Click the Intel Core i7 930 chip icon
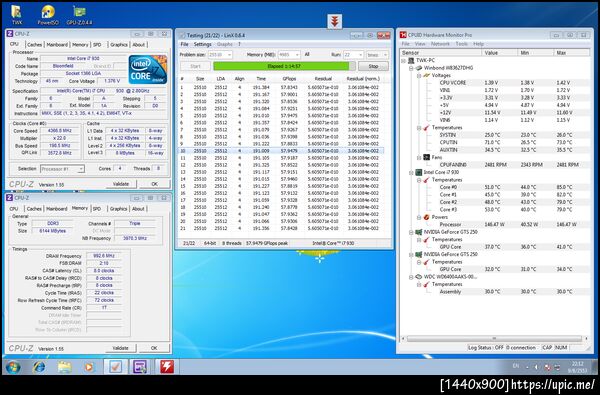Viewport: 600px width, 395px height. click(419, 172)
